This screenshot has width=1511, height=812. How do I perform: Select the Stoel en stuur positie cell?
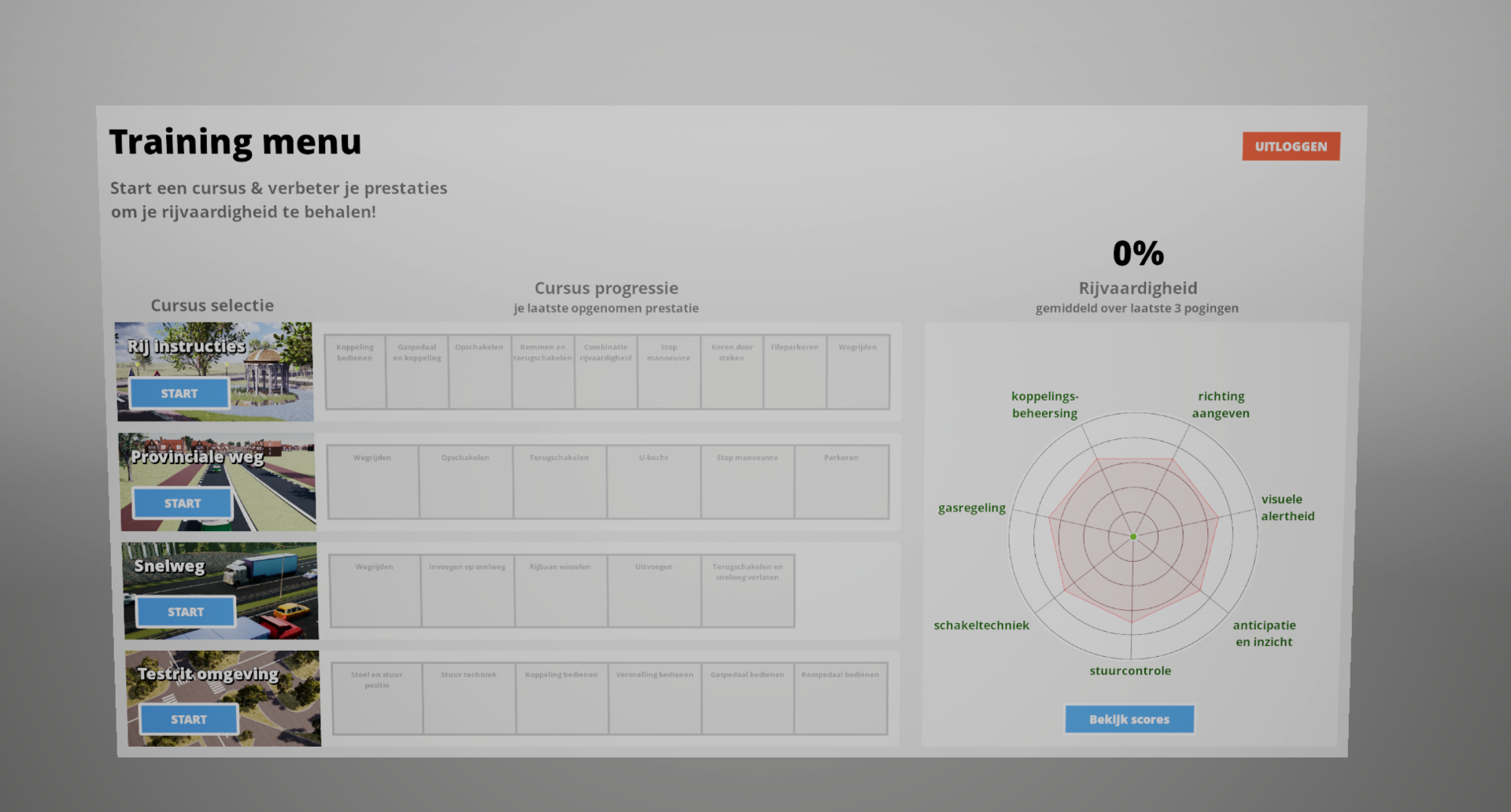pyautogui.click(x=377, y=699)
